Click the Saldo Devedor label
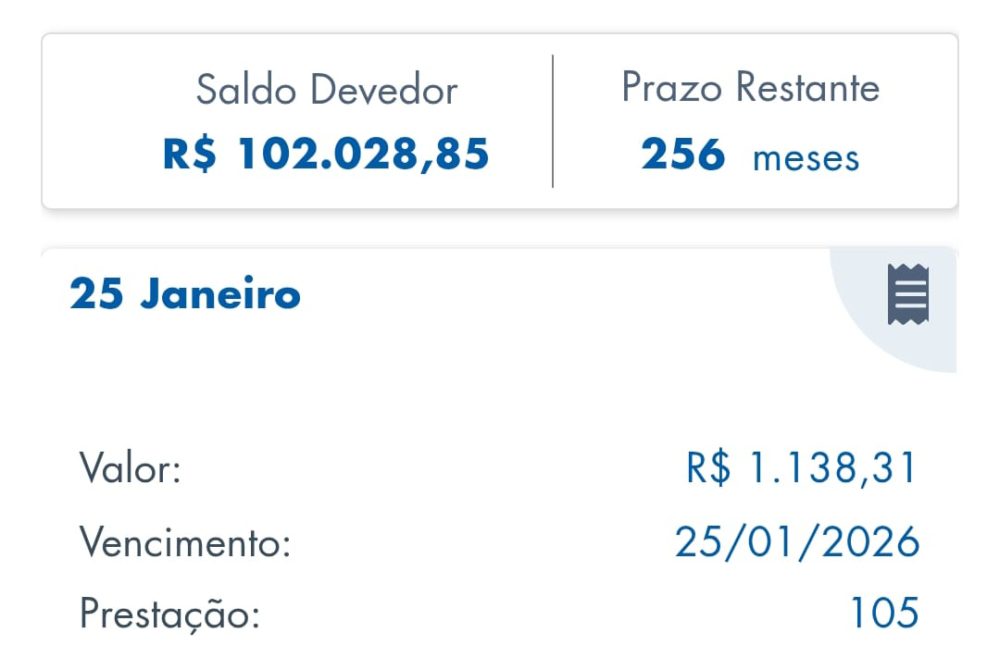Viewport: 1000px width, 658px height. (326, 90)
